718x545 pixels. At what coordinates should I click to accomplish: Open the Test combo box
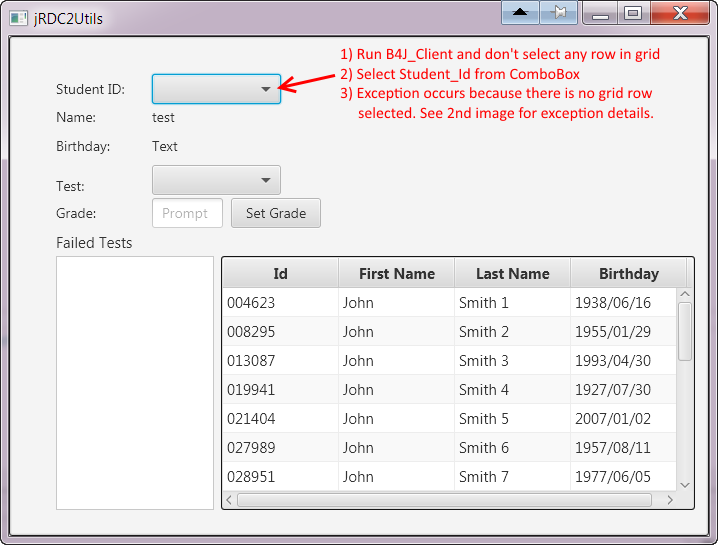[216, 180]
